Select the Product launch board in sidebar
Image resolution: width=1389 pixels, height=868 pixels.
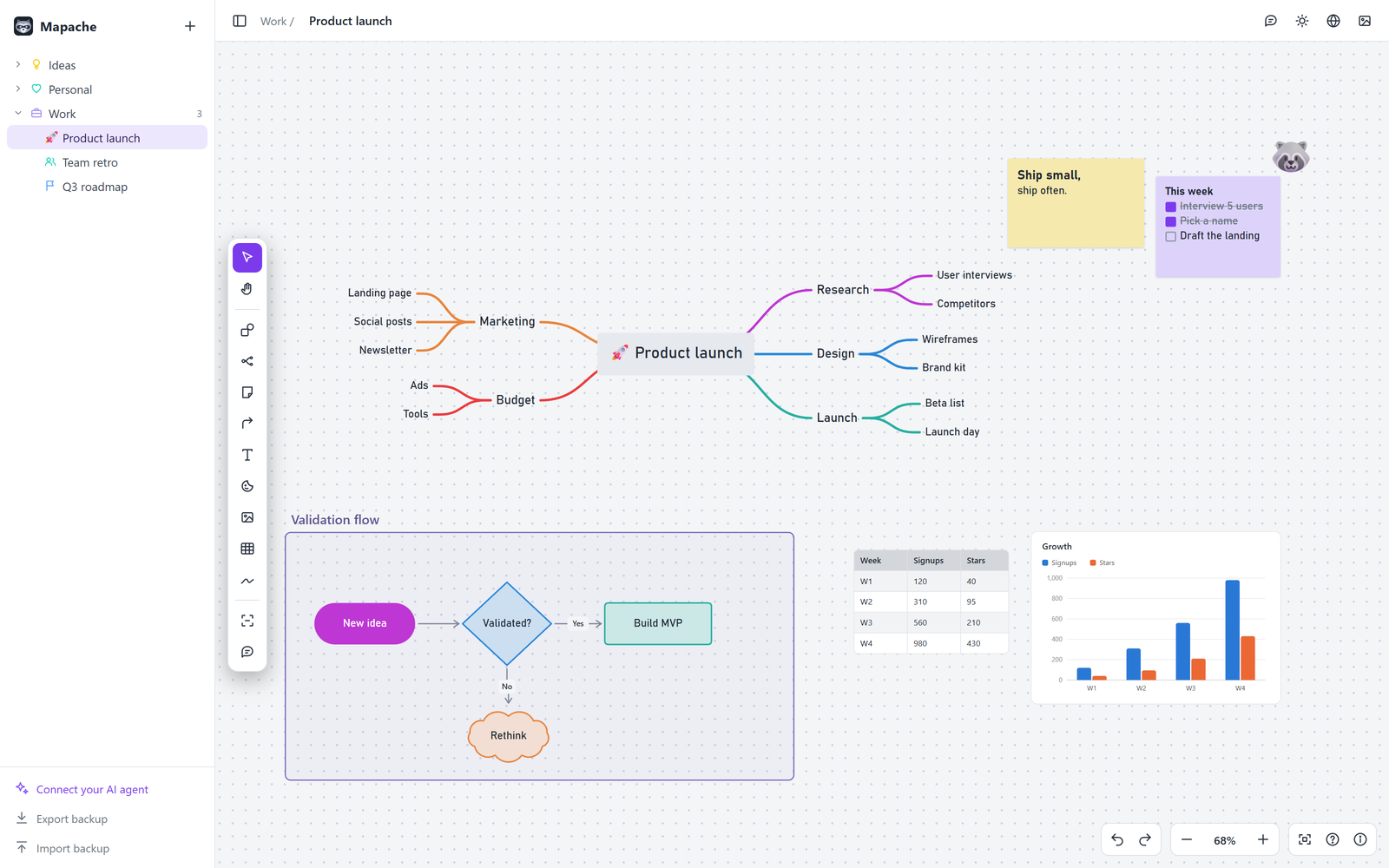(x=107, y=137)
